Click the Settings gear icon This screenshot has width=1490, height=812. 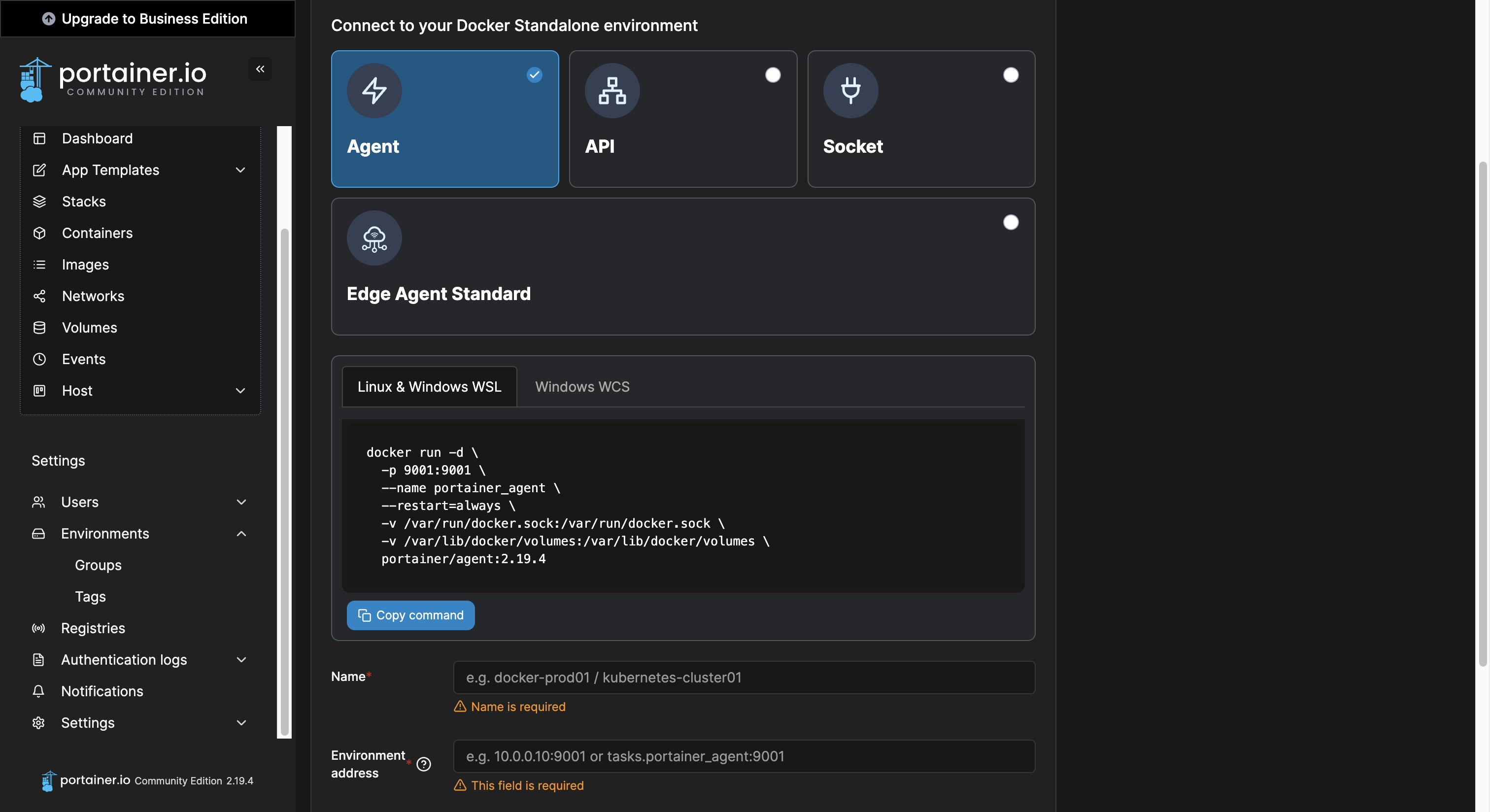pyautogui.click(x=38, y=723)
